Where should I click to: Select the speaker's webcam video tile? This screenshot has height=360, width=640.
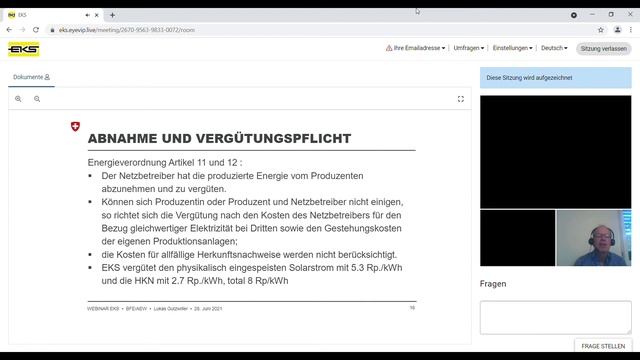pyautogui.click(x=594, y=238)
